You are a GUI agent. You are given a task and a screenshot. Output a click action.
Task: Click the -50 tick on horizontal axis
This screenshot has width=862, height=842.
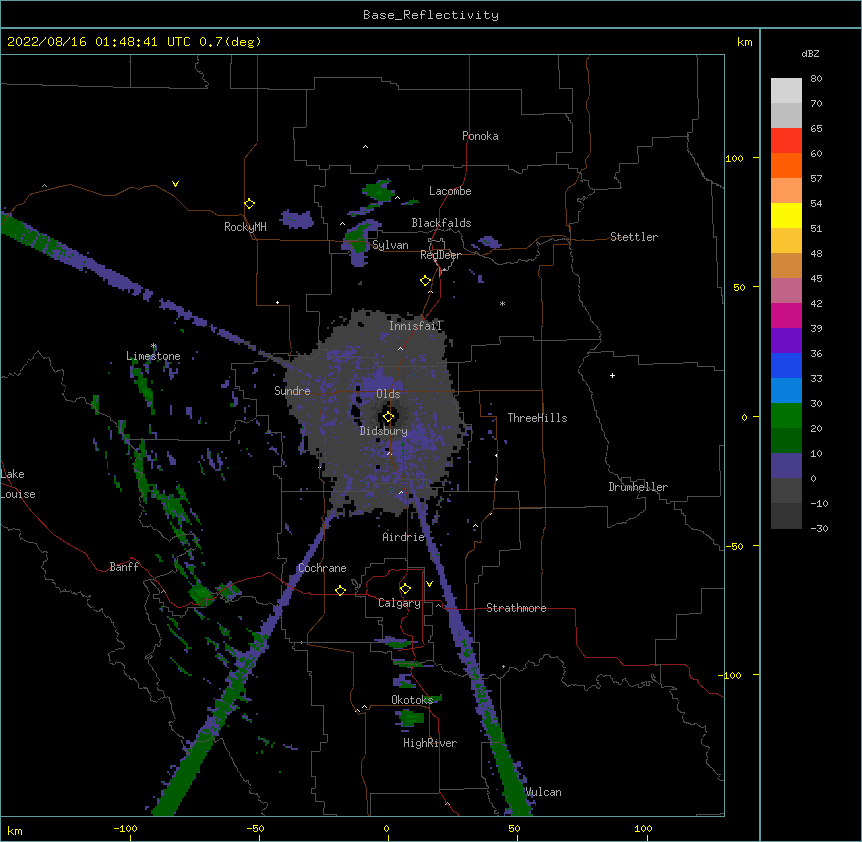click(255, 828)
